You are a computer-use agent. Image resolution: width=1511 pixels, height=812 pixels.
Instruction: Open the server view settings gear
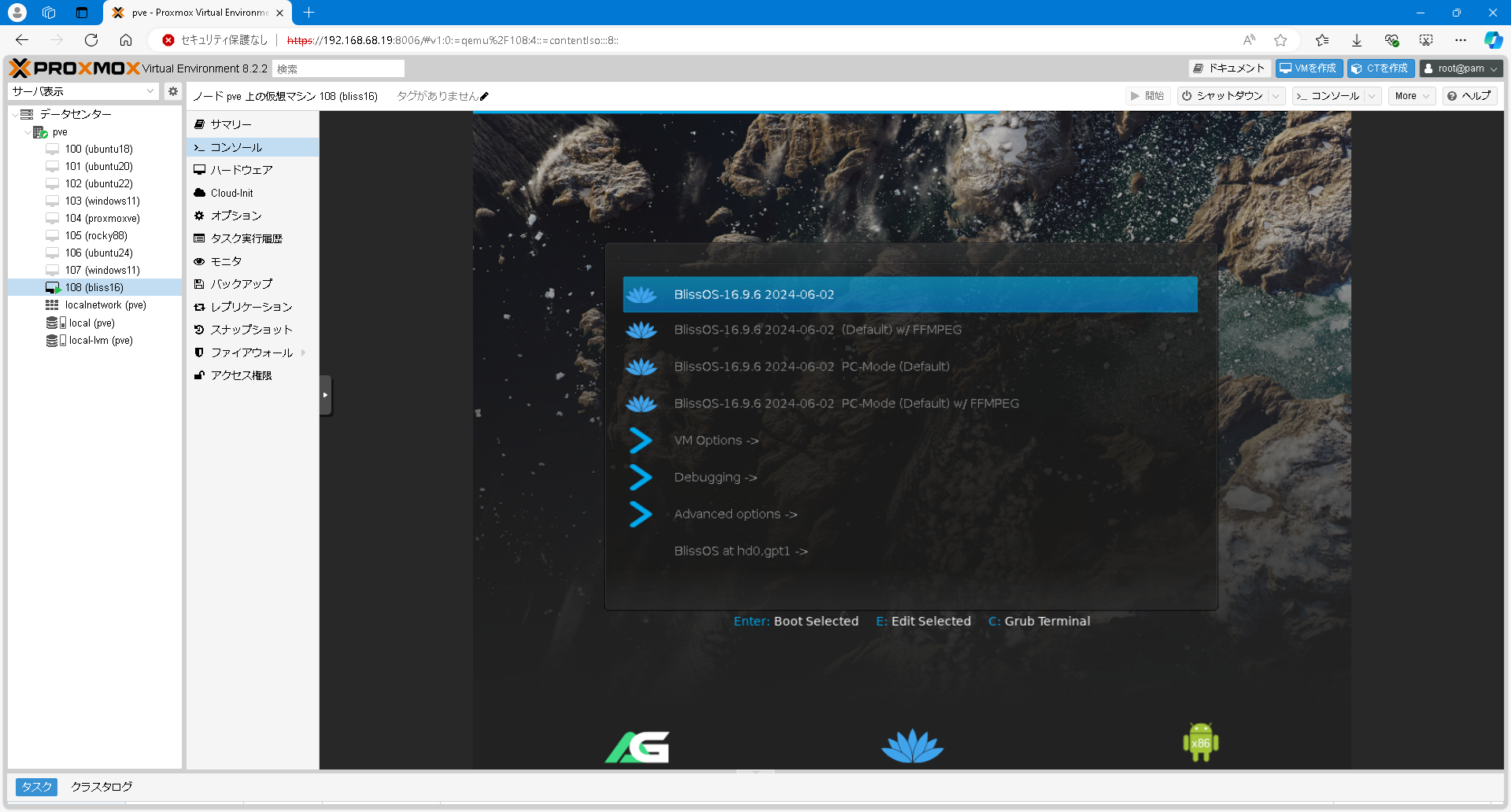point(173,91)
